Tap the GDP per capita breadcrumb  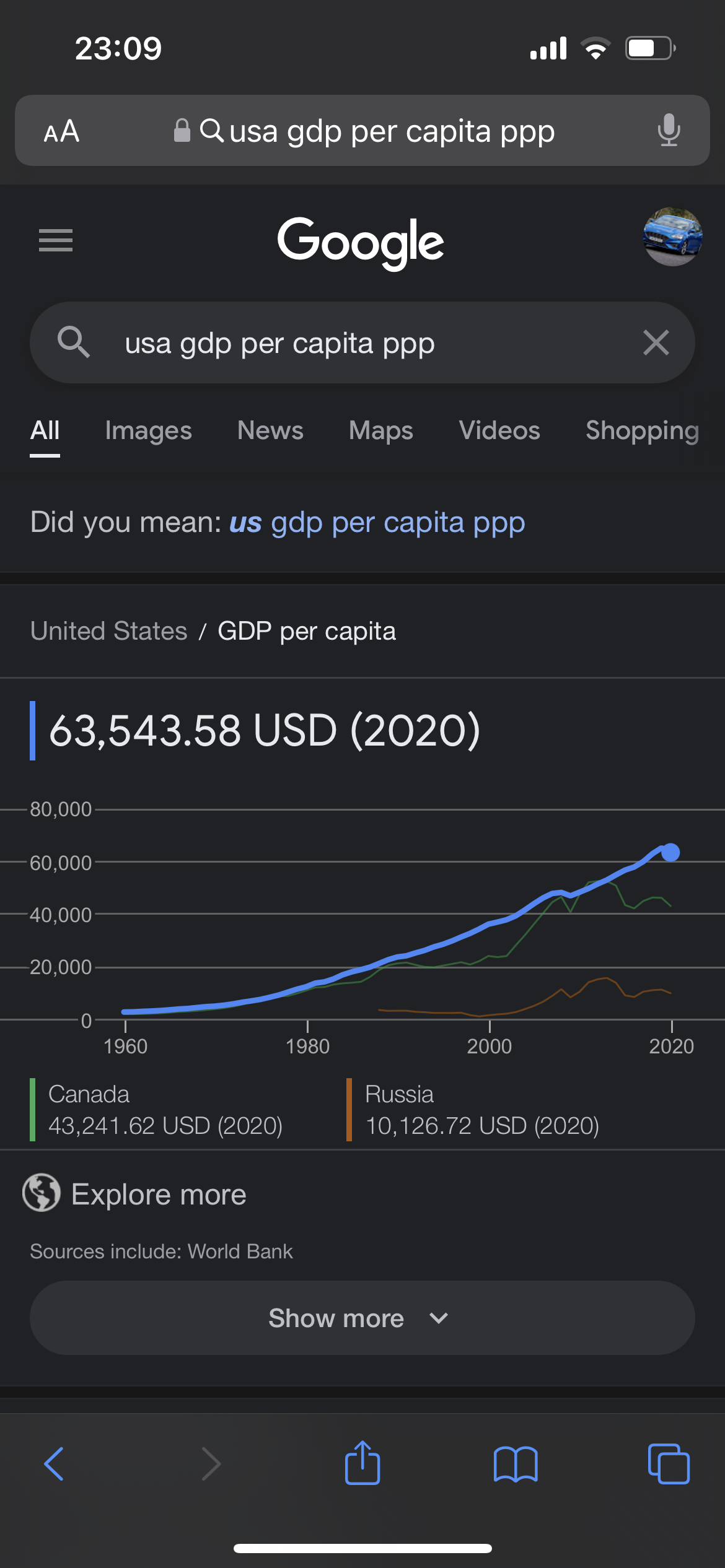click(x=307, y=631)
